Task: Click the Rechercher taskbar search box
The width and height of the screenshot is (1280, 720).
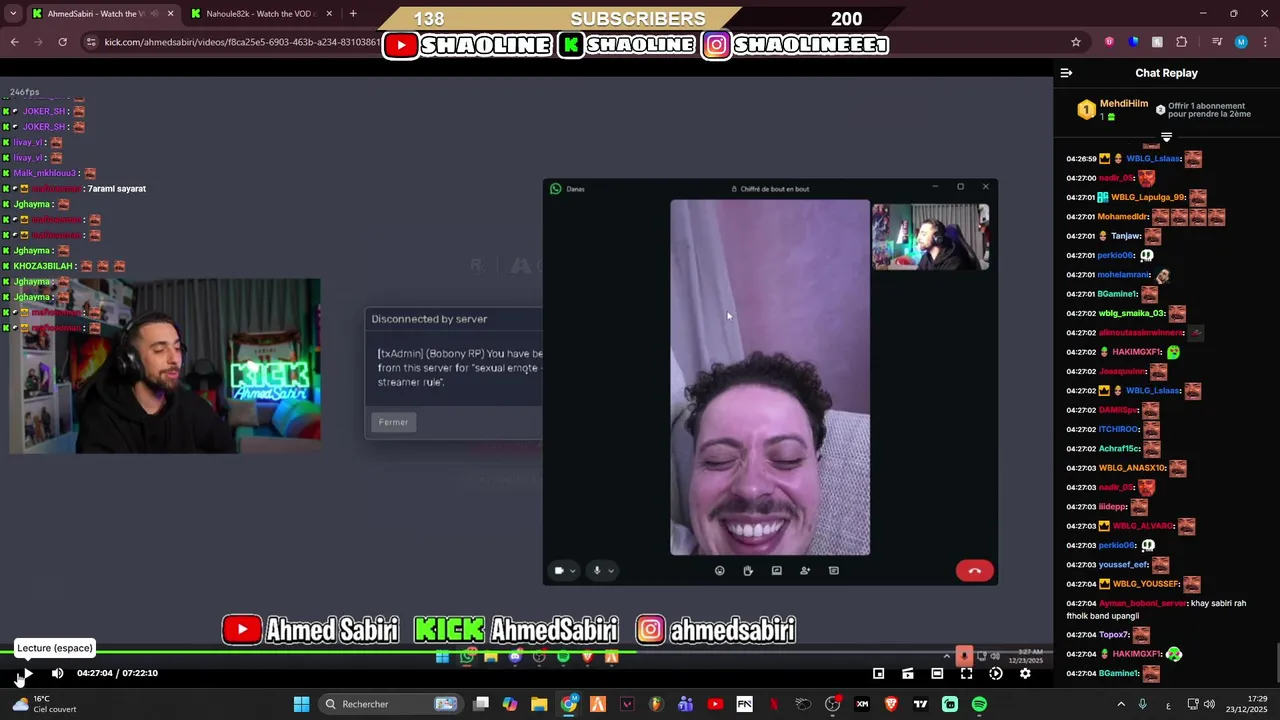Action: coord(390,704)
